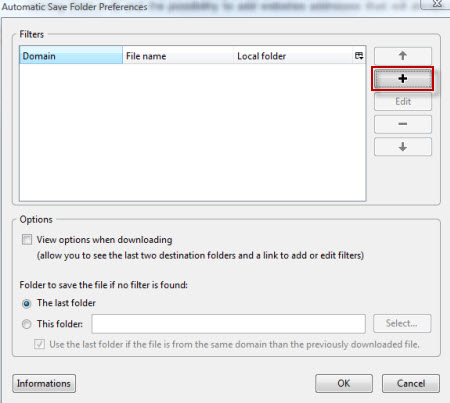The height and width of the screenshot is (403, 450).
Task: Sort filters by the Local folder column header
Action: tap(293, 56)
